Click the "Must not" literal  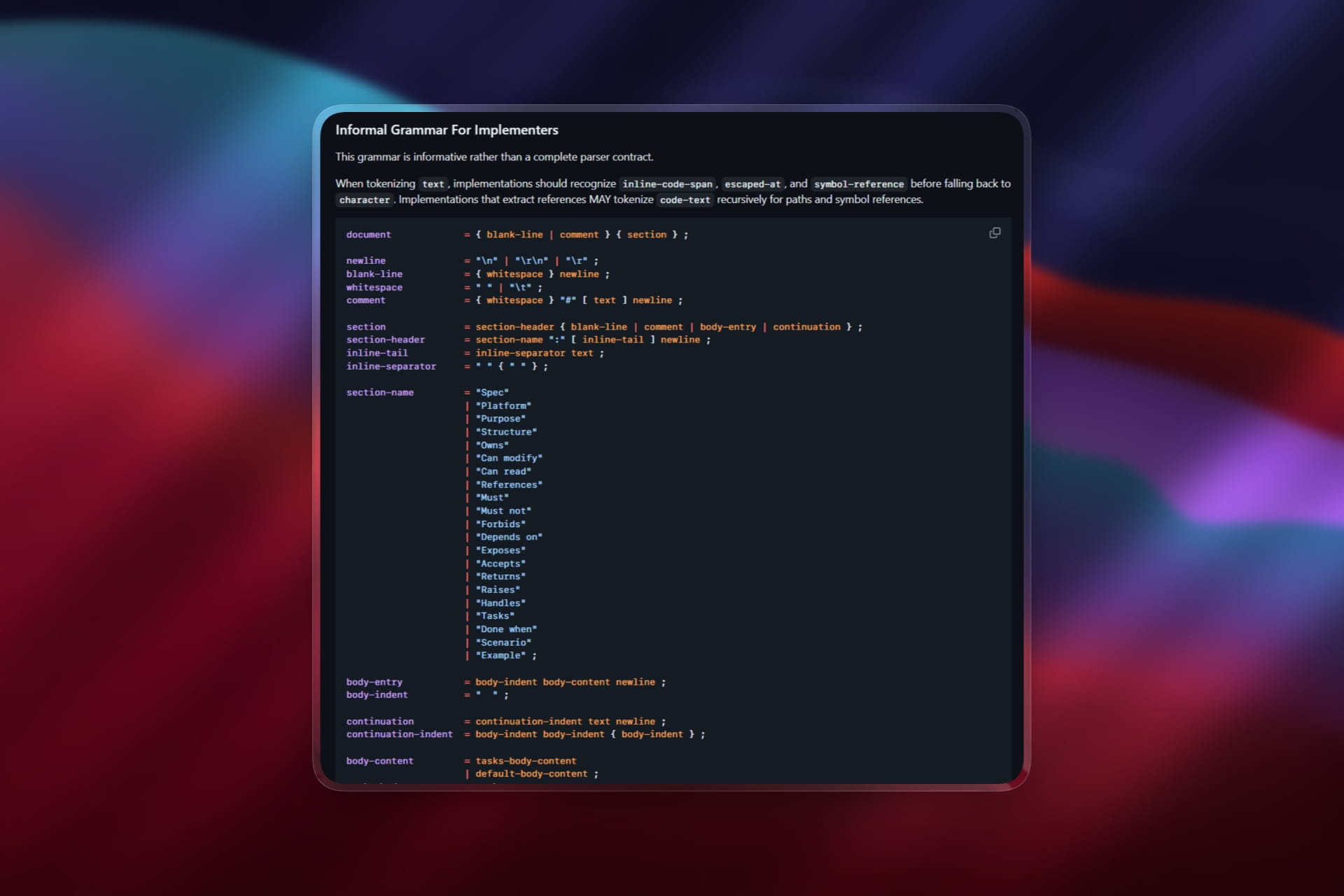click(503, 511)
